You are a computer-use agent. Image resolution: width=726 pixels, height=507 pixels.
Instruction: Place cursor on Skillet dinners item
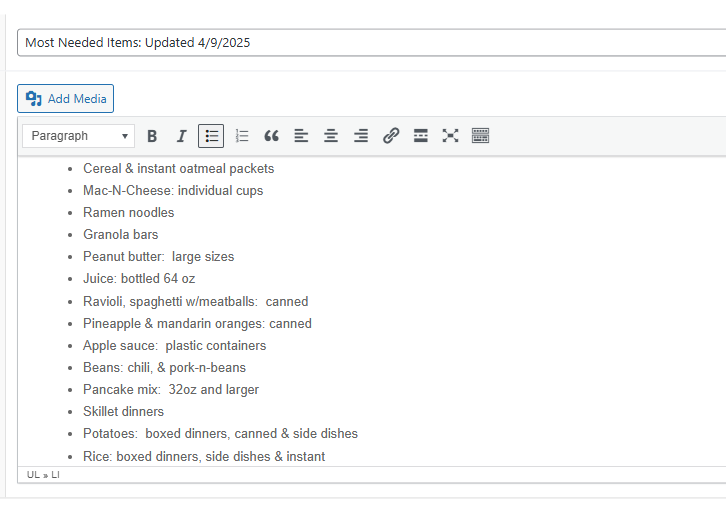coord(123,411)
